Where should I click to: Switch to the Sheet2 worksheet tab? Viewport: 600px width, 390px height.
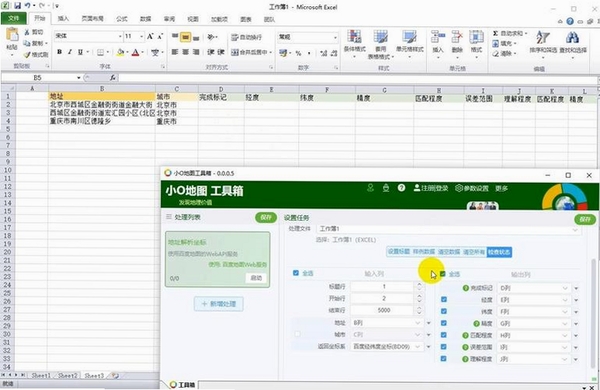coord(68,376)
